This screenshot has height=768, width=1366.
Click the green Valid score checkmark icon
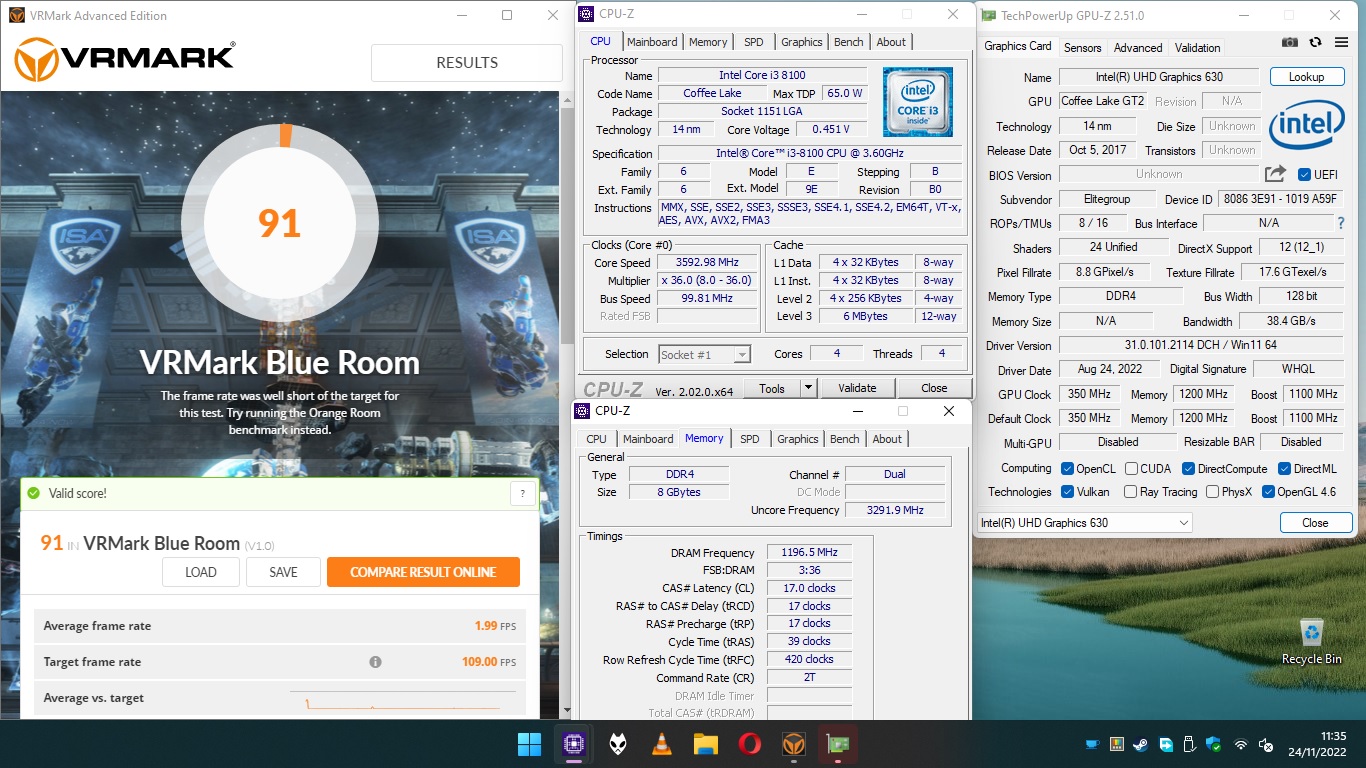click(34, 493)
